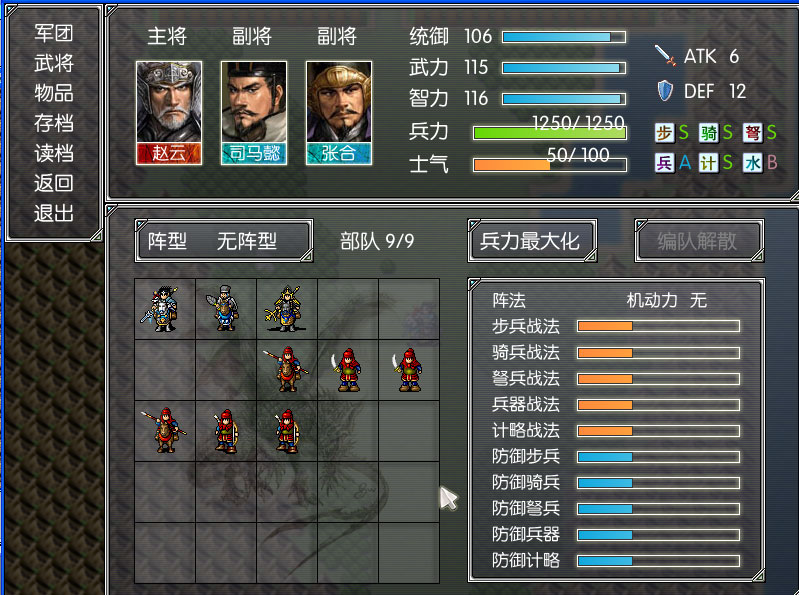Click the 兵力最大化 button
The height and width of the screenshot is (595, 799).
coord(532,241)
